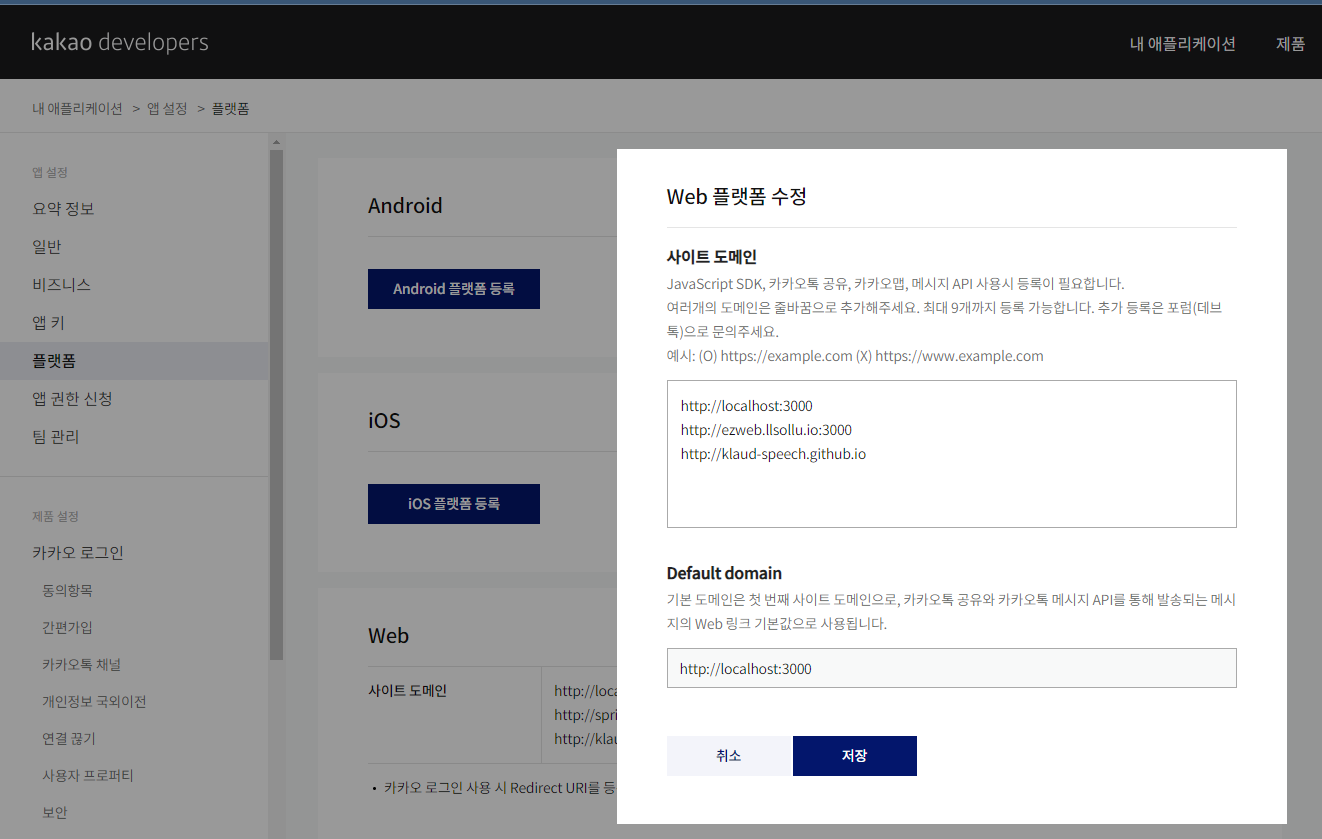Select 앱 키 in the sidebar

coord(48,323)
